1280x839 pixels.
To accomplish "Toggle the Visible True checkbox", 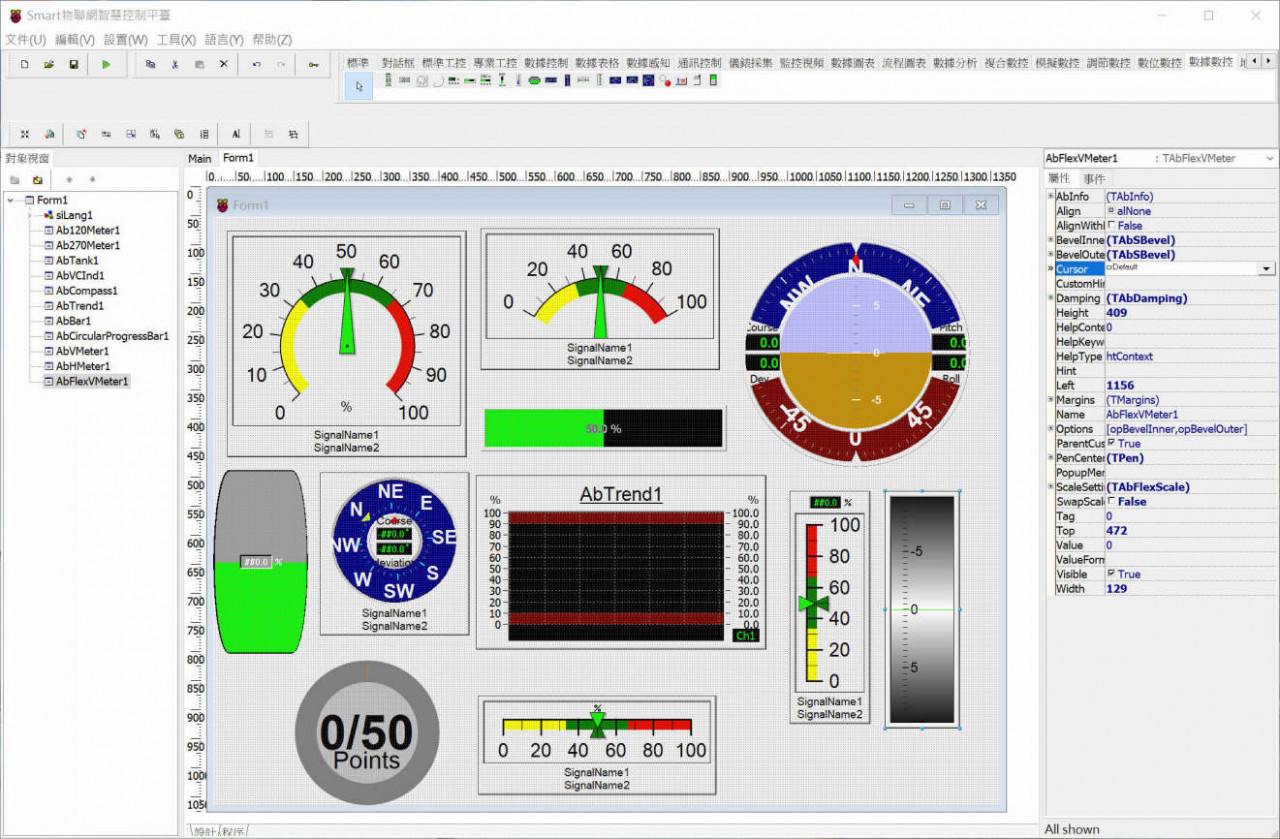I will pos(1112,574).
